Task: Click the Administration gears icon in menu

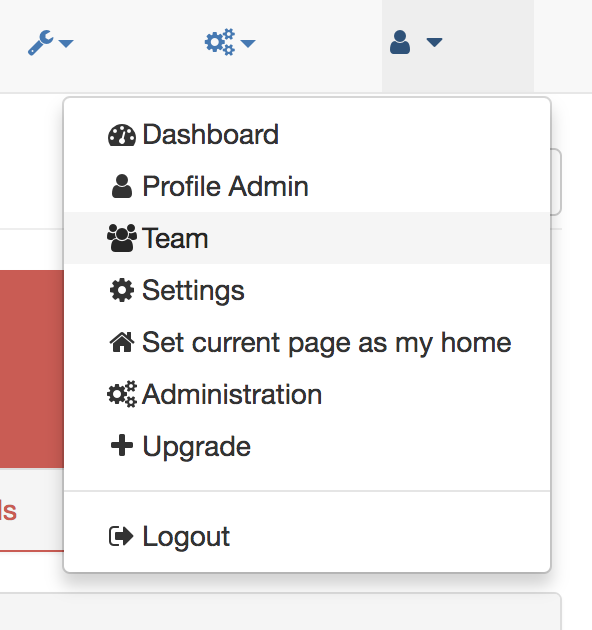Action: click(122, 394)
